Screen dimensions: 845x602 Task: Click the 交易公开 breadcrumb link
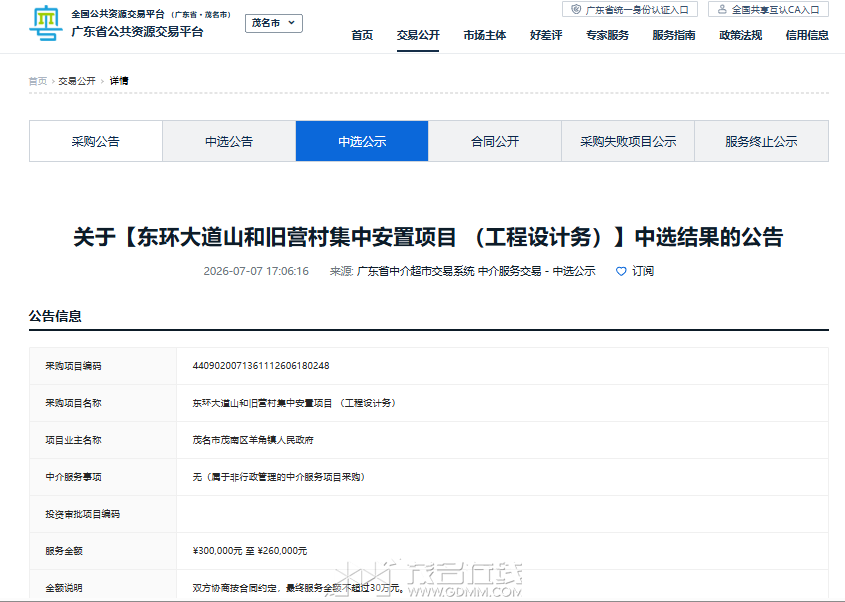(77, 81)
